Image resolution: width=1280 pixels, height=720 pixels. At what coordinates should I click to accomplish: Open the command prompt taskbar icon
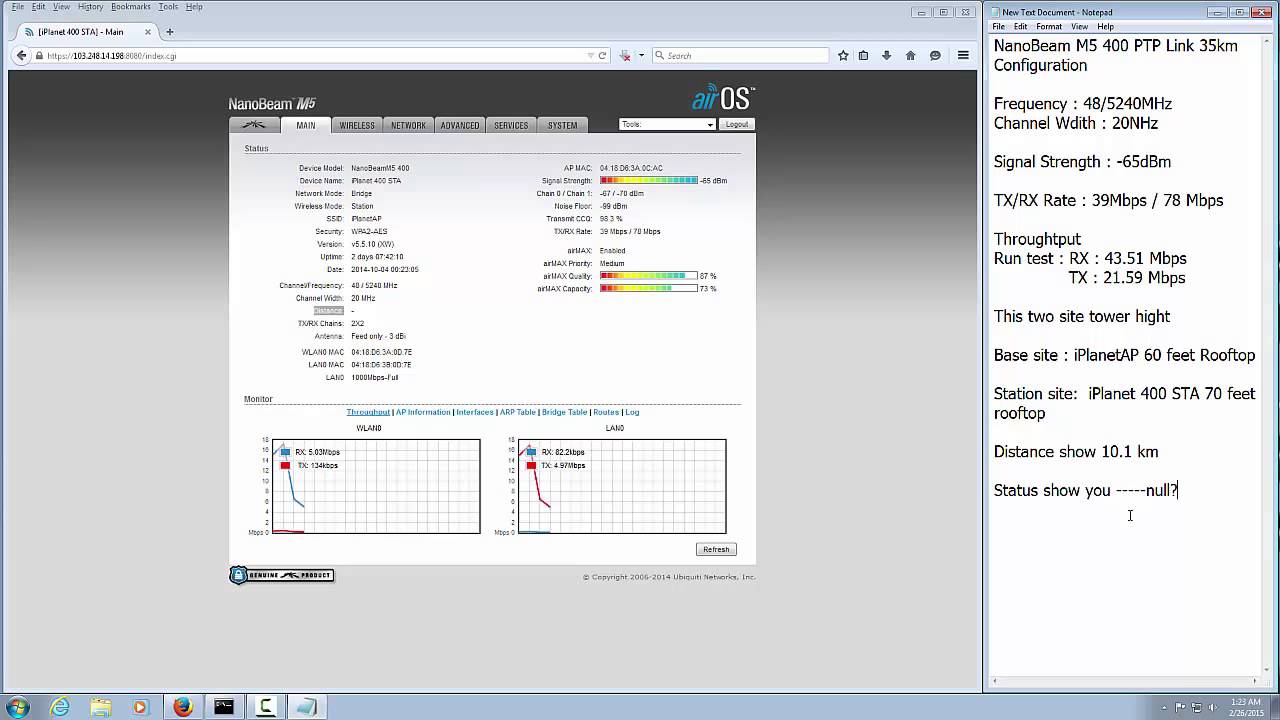coord(224,707)
